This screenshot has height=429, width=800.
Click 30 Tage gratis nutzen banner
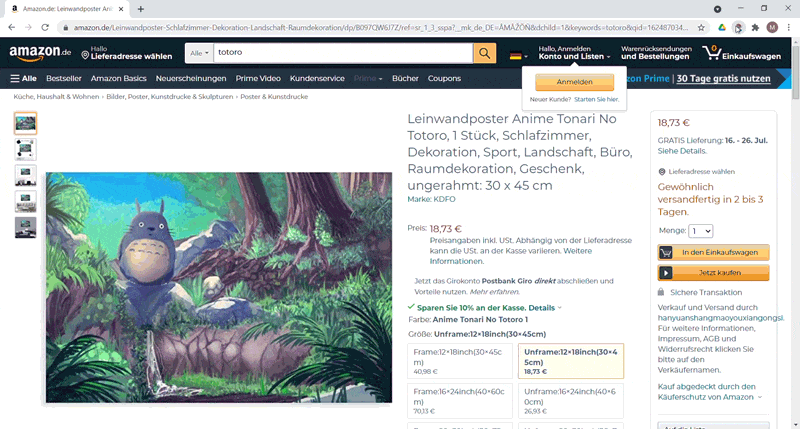pyautogui.click(x=723, y=79)
